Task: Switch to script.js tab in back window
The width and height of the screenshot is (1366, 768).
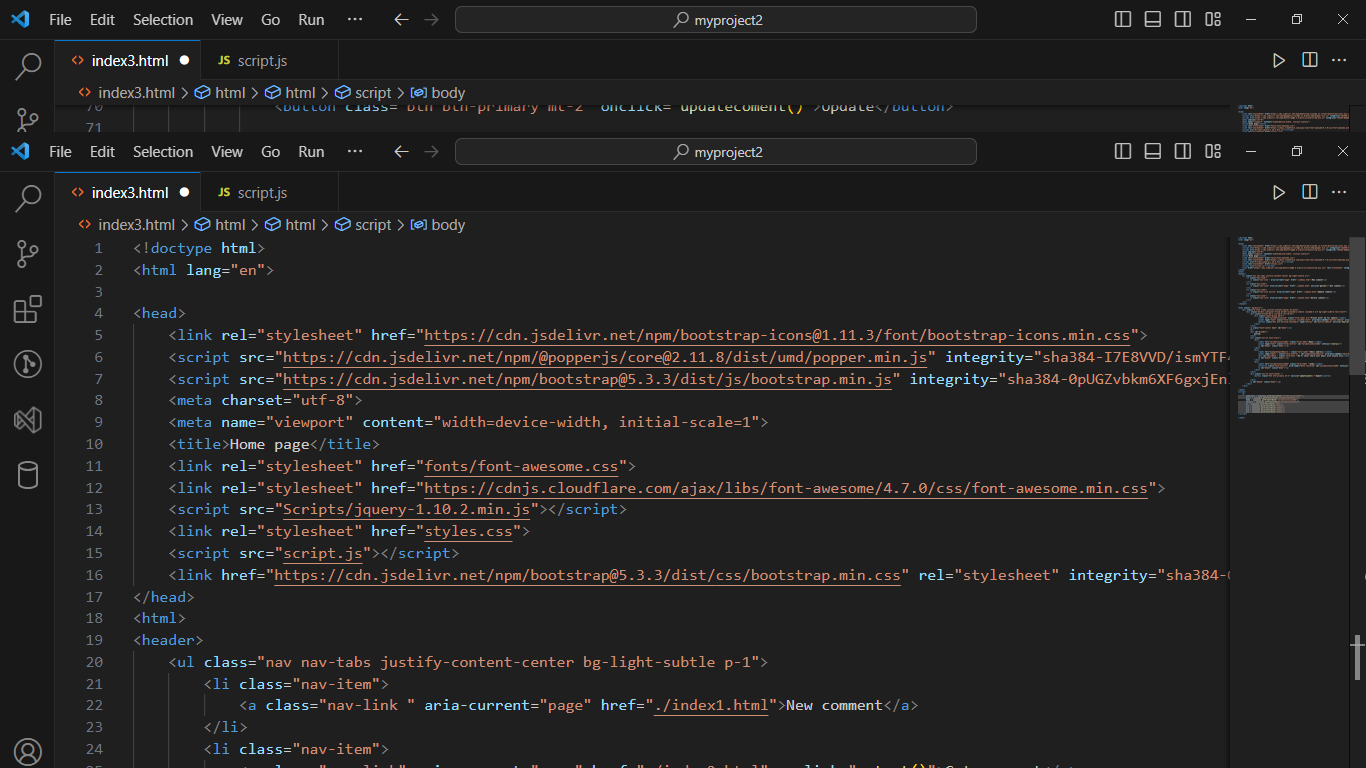Action: pyautogui.click(x=262, y=60)
